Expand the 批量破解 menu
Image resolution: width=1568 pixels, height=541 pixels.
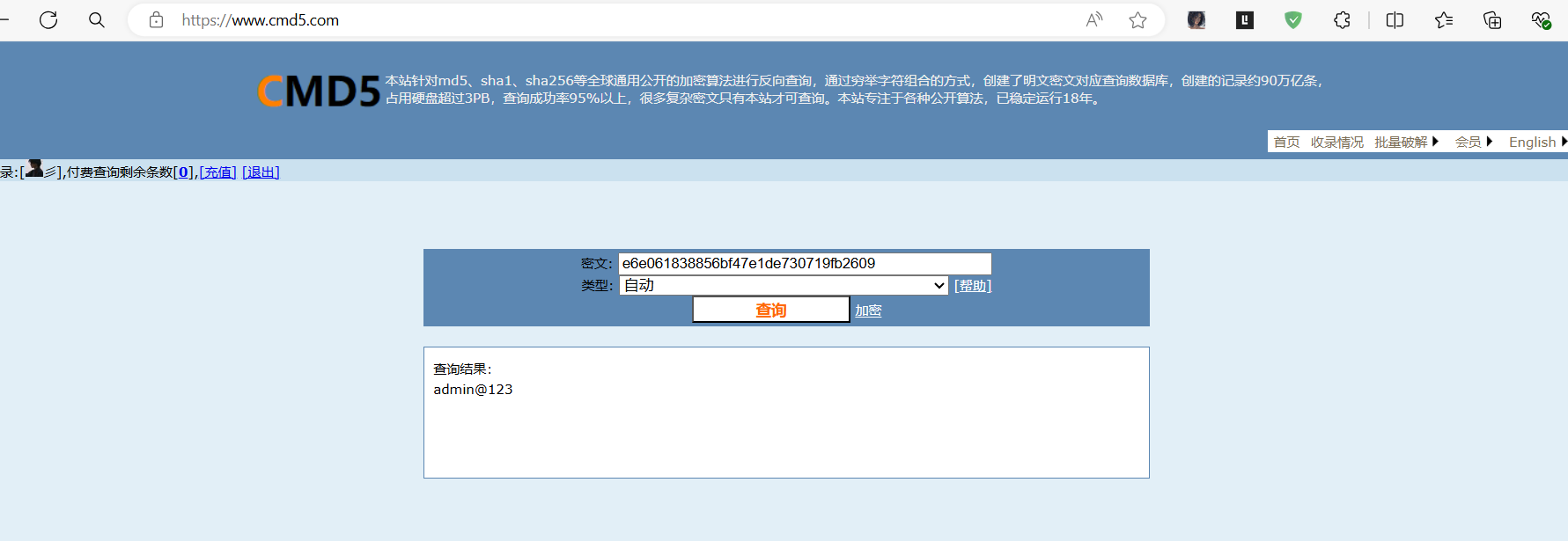[1406, 142]
